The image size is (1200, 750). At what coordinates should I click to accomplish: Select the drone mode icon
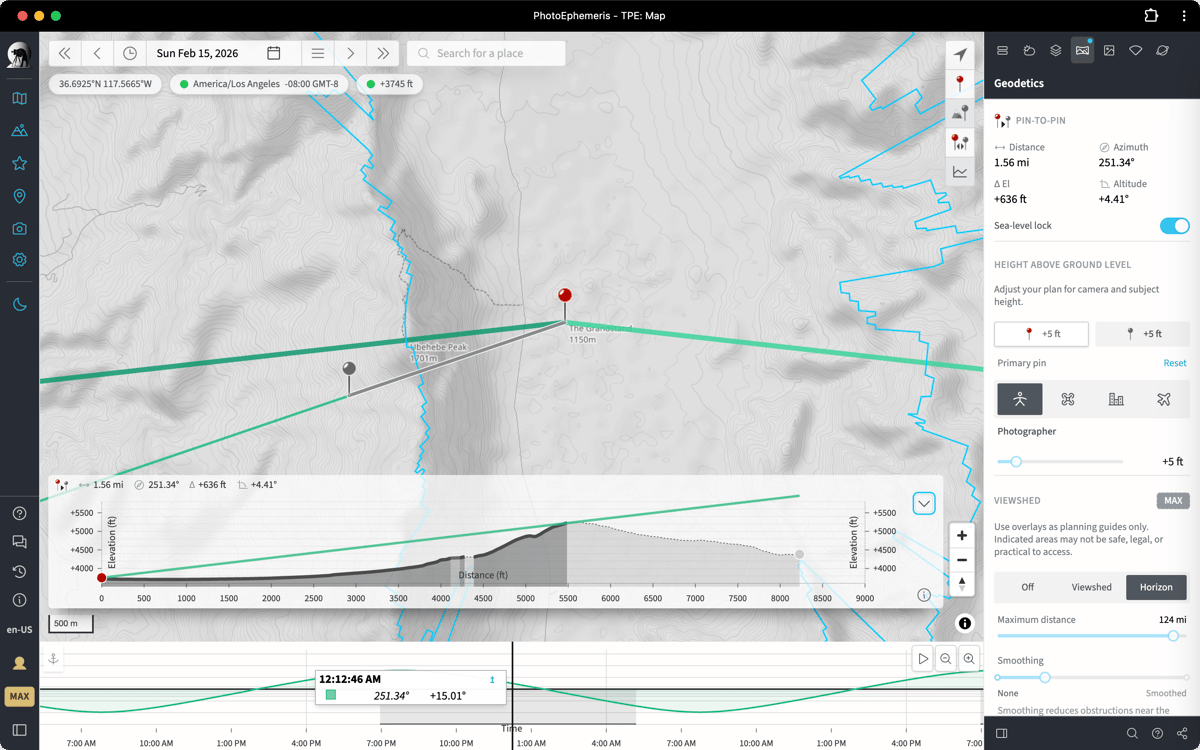pos(1067,399)
